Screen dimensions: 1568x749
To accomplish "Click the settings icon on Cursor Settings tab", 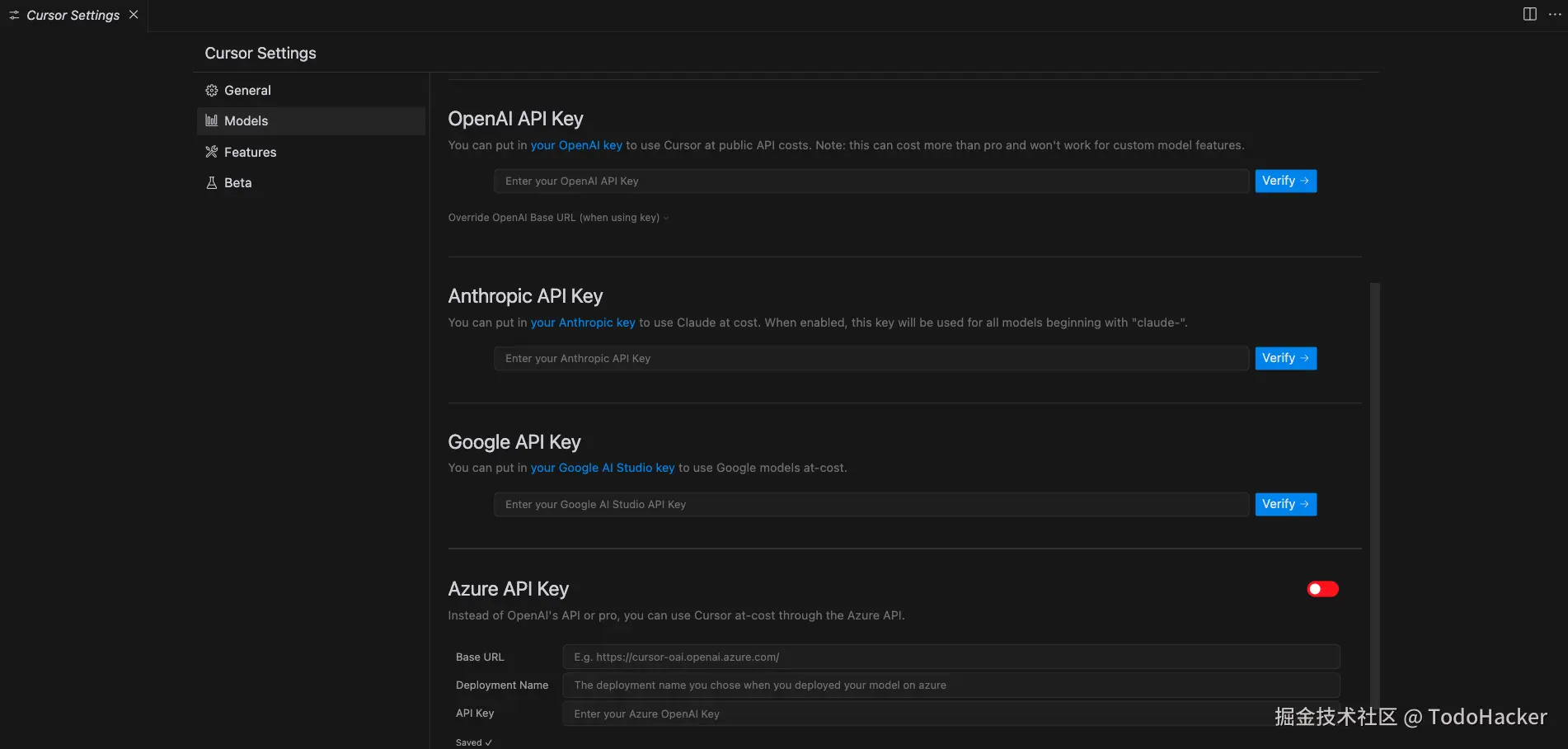I will coord(14,15).
